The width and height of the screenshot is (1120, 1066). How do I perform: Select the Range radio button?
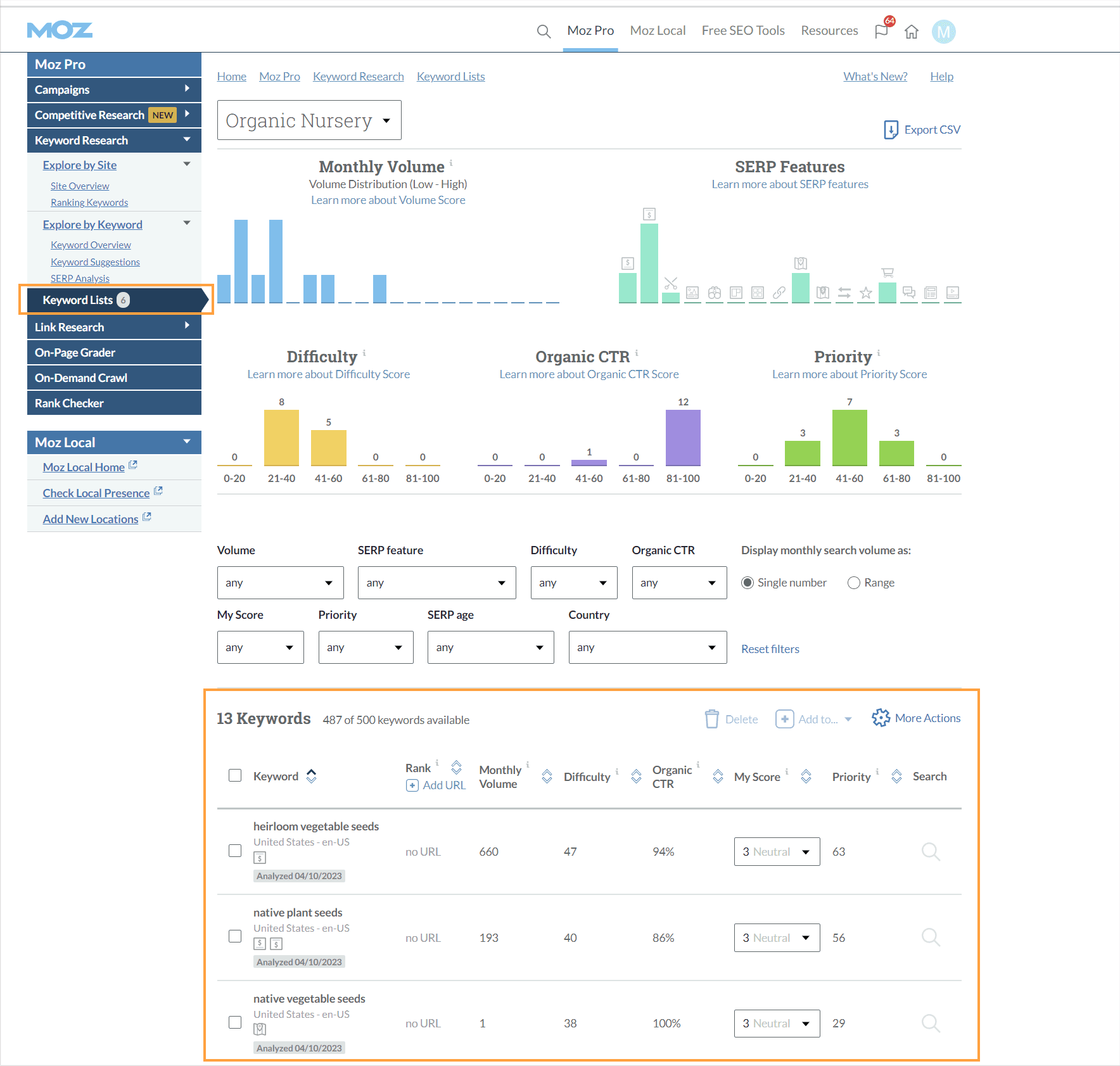854,583
